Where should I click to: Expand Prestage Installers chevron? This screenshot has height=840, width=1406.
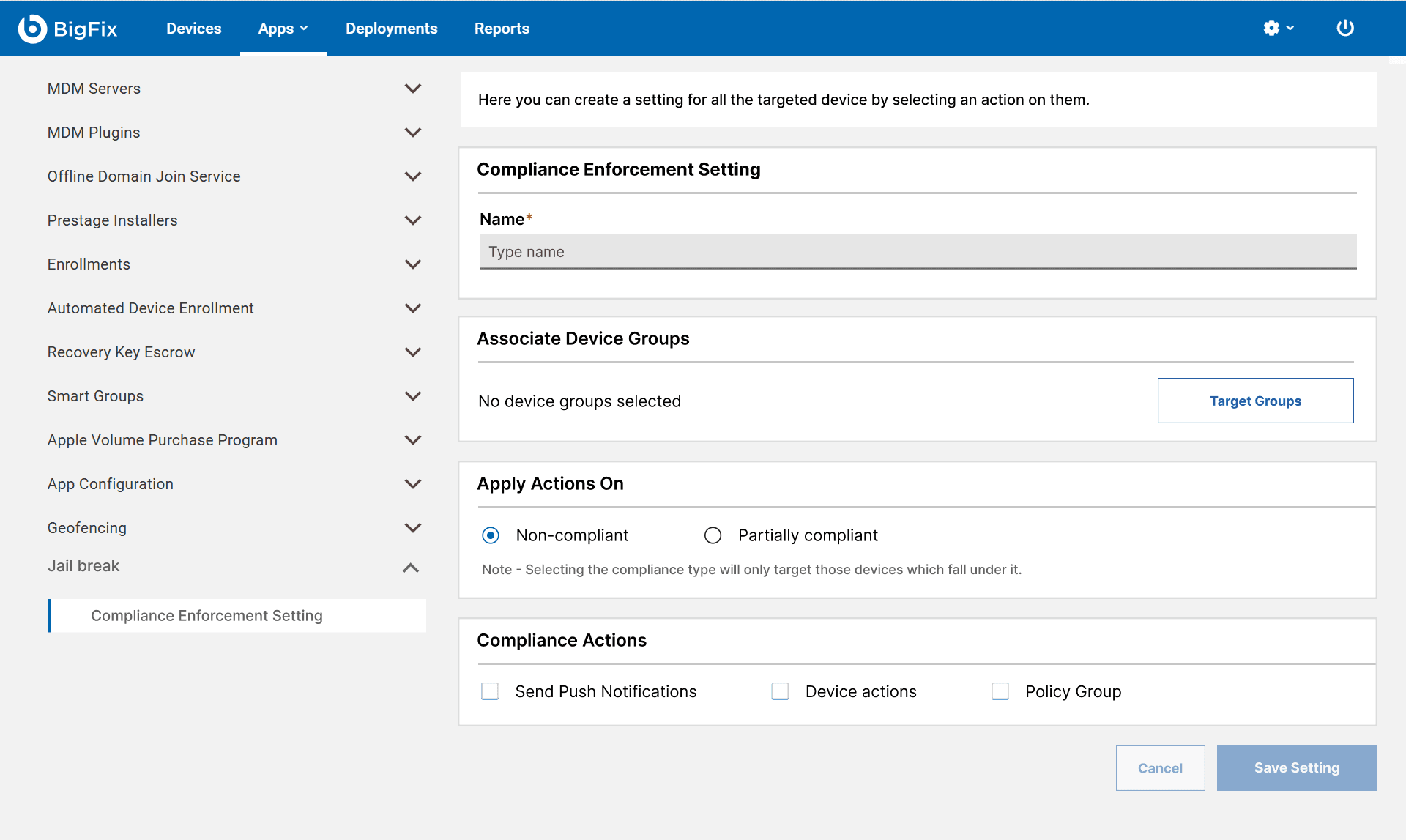(413, 220)
